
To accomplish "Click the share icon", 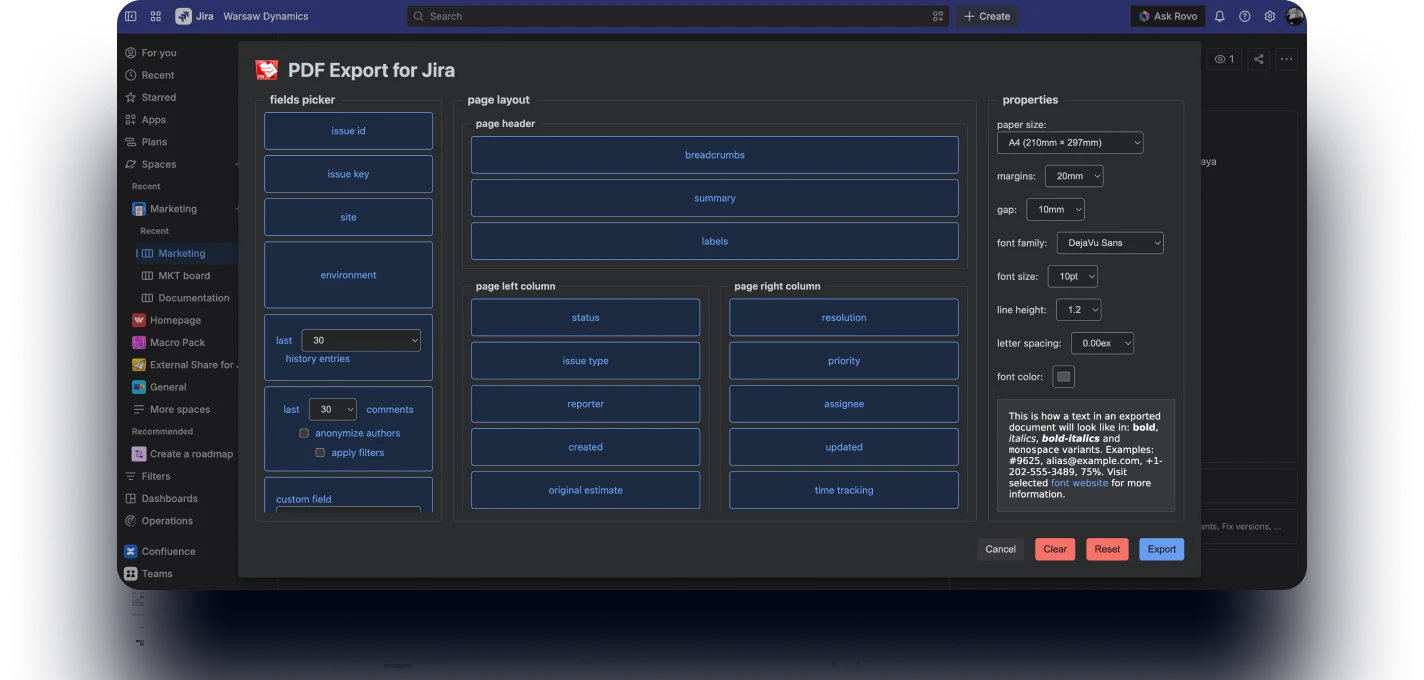I will click(x=1259, y=59).
